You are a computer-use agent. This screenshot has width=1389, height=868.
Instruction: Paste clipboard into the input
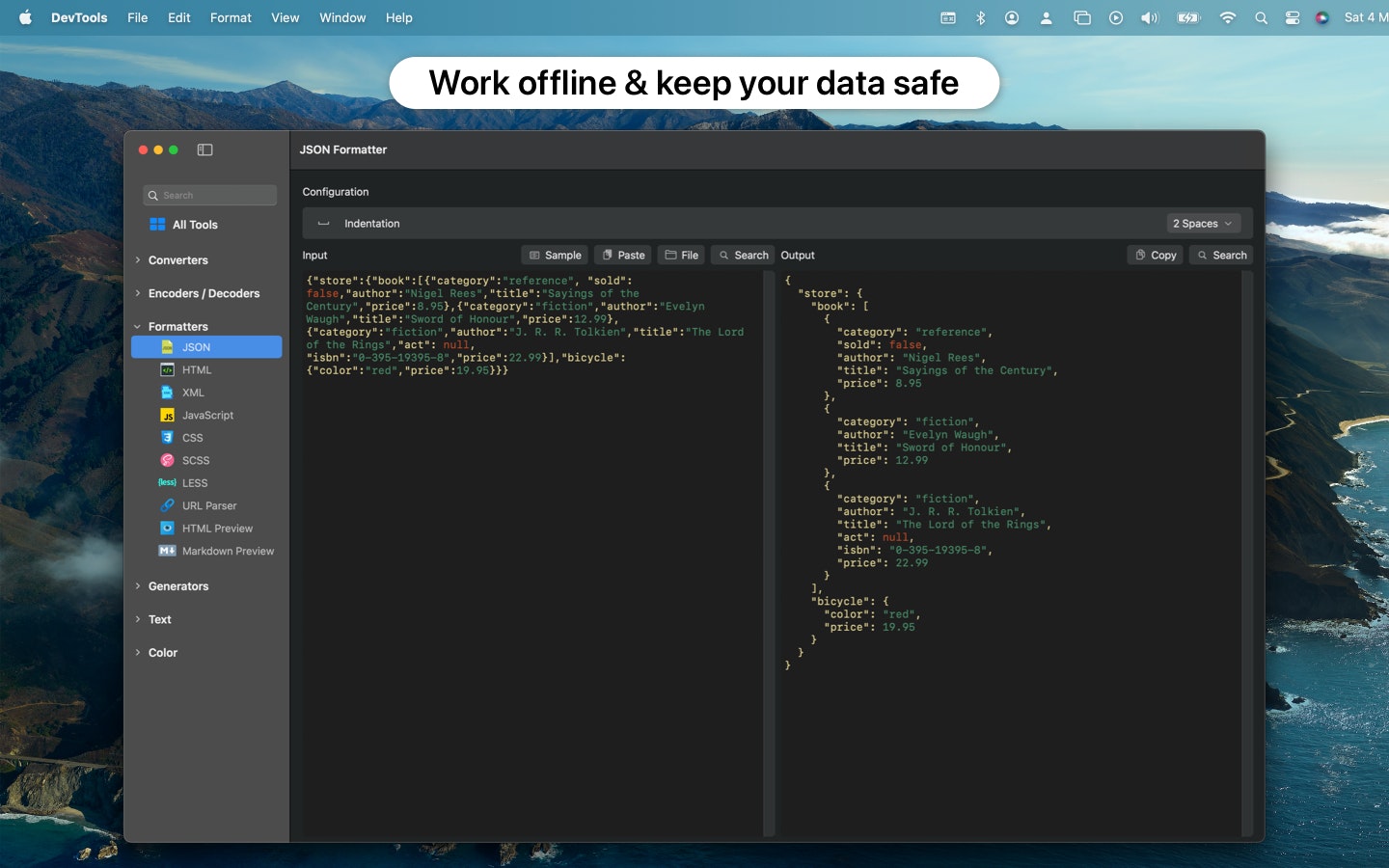click(x=623, y=256)
